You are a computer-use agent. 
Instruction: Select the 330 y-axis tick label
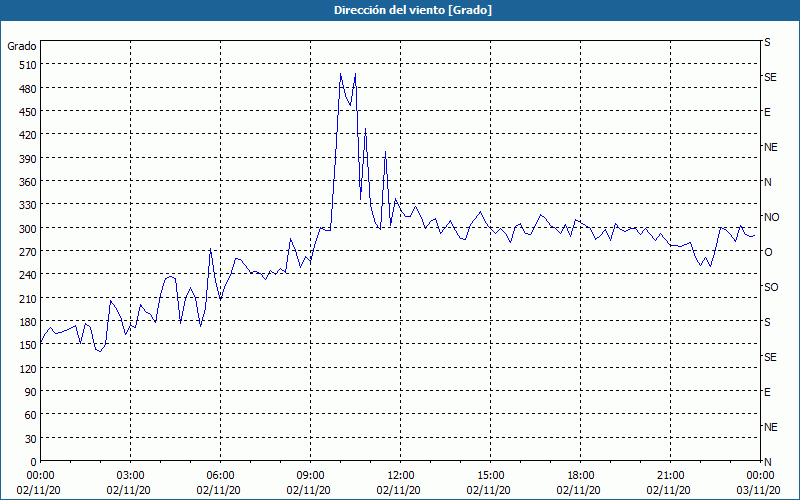tap(28, 205)
